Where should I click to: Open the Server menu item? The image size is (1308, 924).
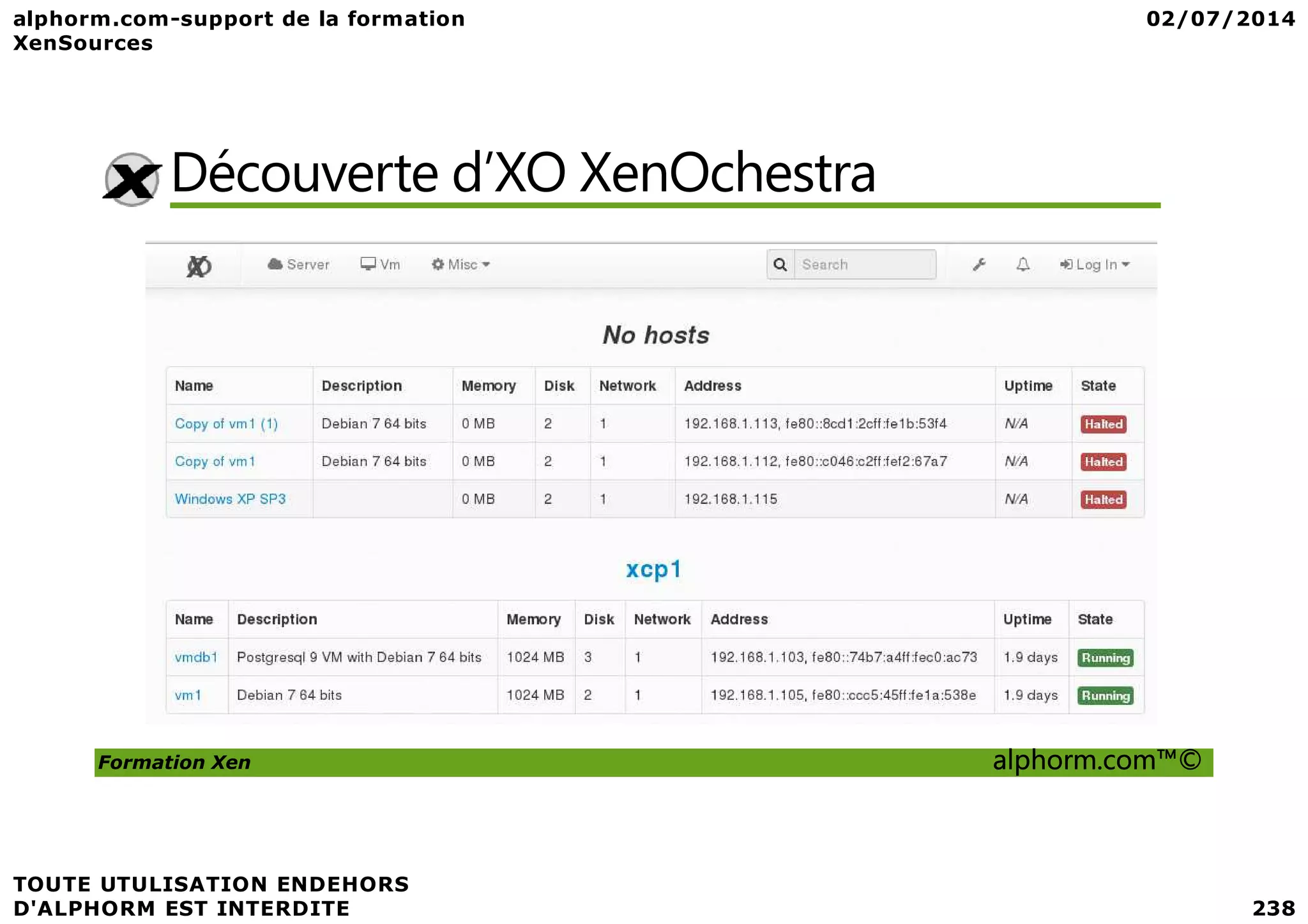click(x=298, y=264)
